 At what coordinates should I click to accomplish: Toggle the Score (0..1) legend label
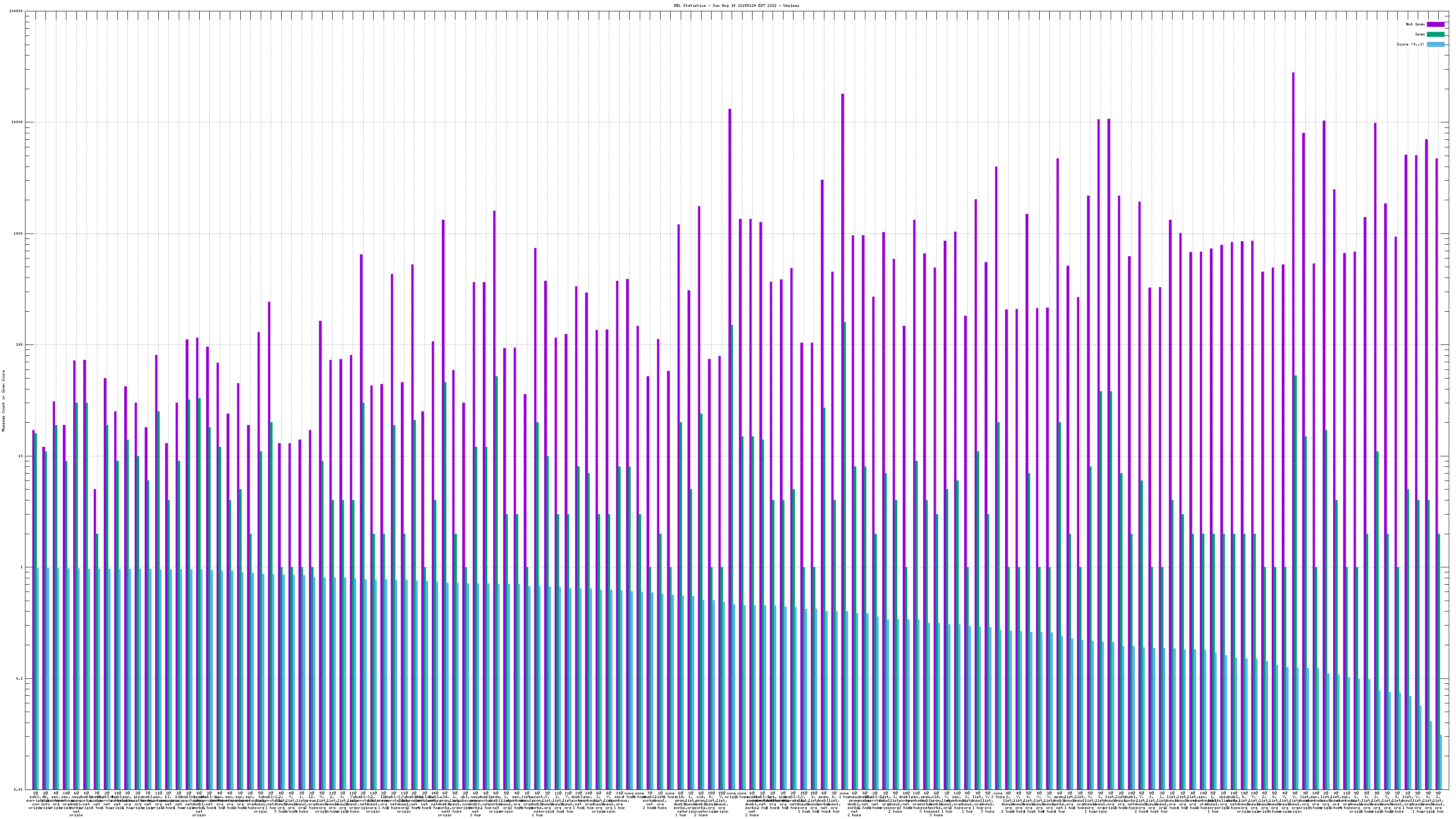(1410, 44)
